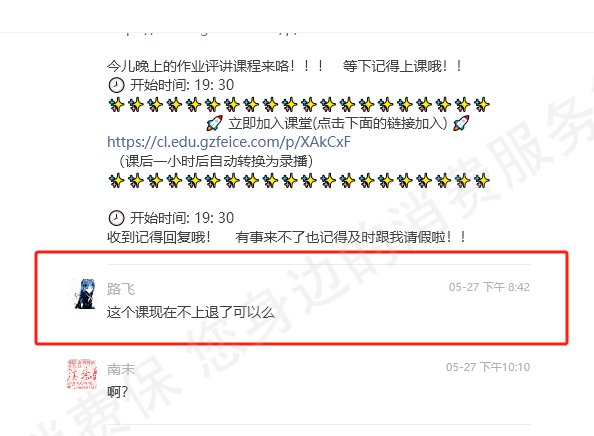Click the timestamp 05-27 下午10:10
The width and height of the screenshot is (594, 436).
coord(488,367)
